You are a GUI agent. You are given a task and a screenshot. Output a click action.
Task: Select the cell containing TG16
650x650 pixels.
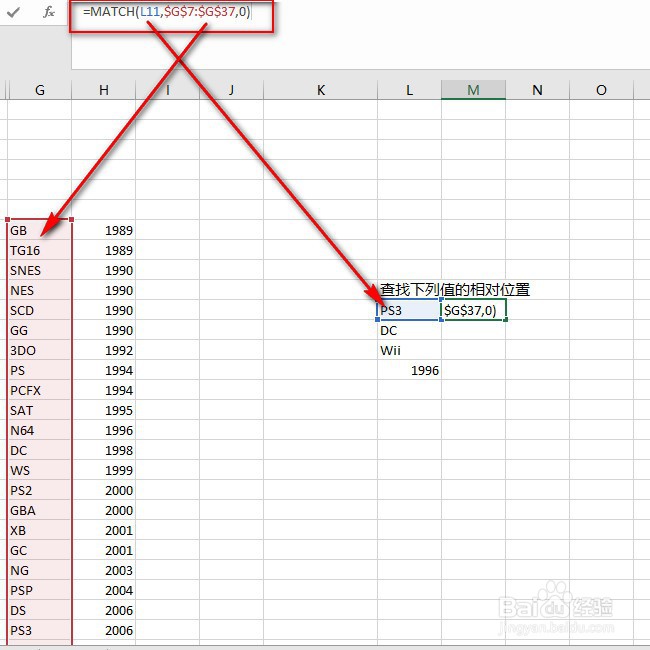pyautogui.click(x=40, y=250)
